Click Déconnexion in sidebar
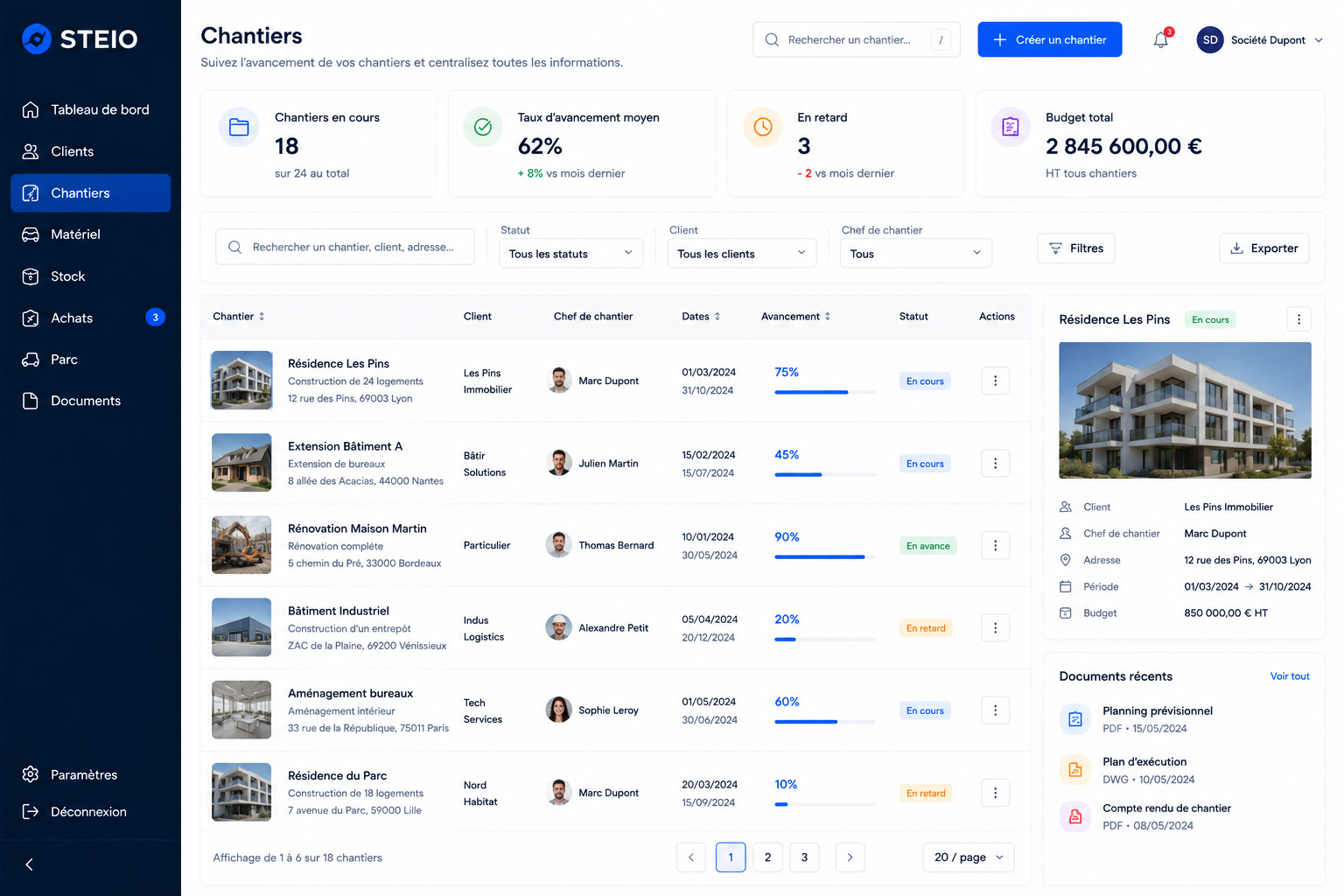The width and height of the screenshot is (1344, 896). (x=90, y=812)
